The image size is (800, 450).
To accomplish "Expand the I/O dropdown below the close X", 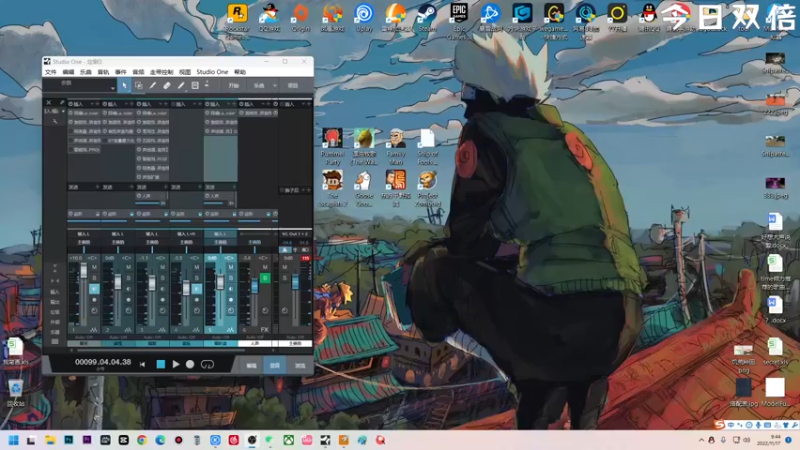I will (x=63, y=111).
